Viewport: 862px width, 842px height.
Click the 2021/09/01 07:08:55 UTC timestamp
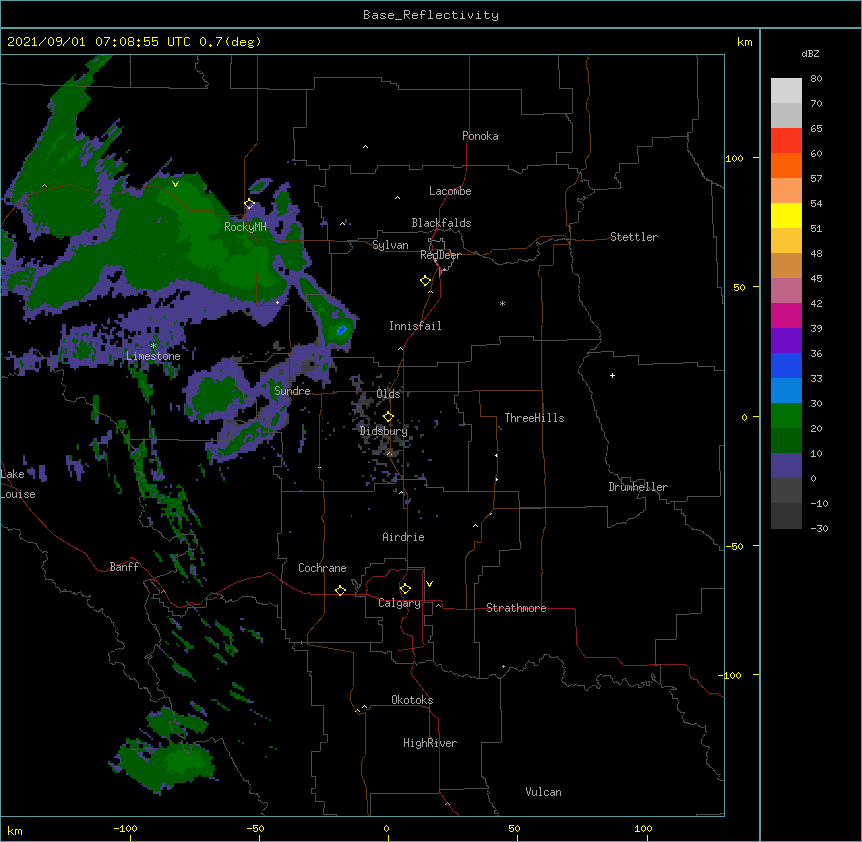pos(134,42)
